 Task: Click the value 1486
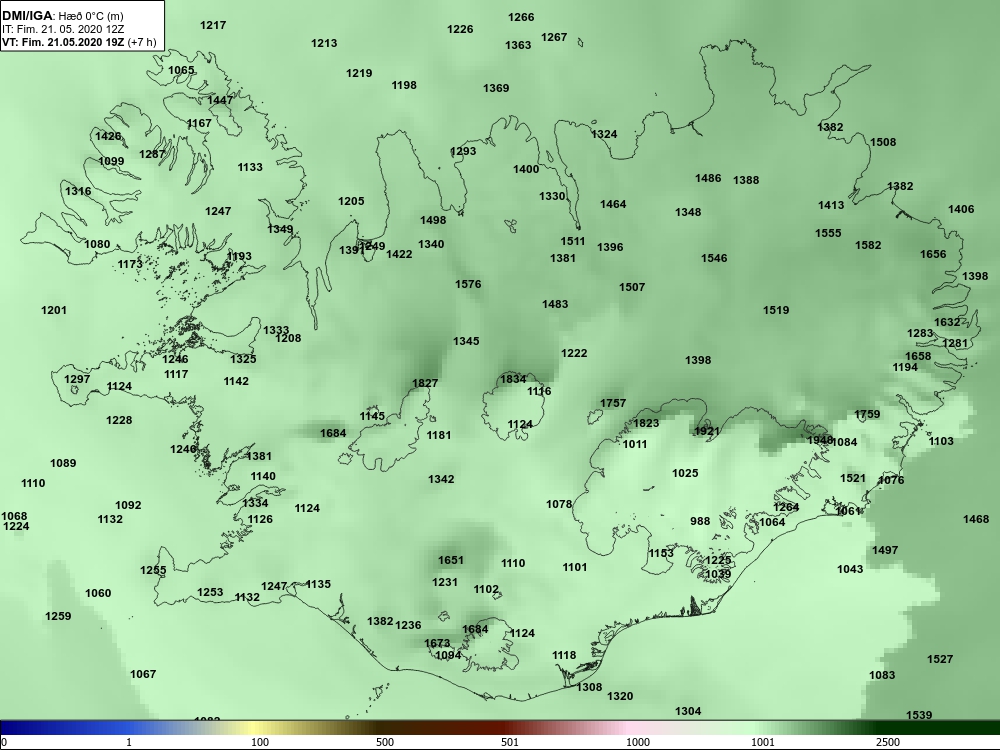tap(708, 178)
